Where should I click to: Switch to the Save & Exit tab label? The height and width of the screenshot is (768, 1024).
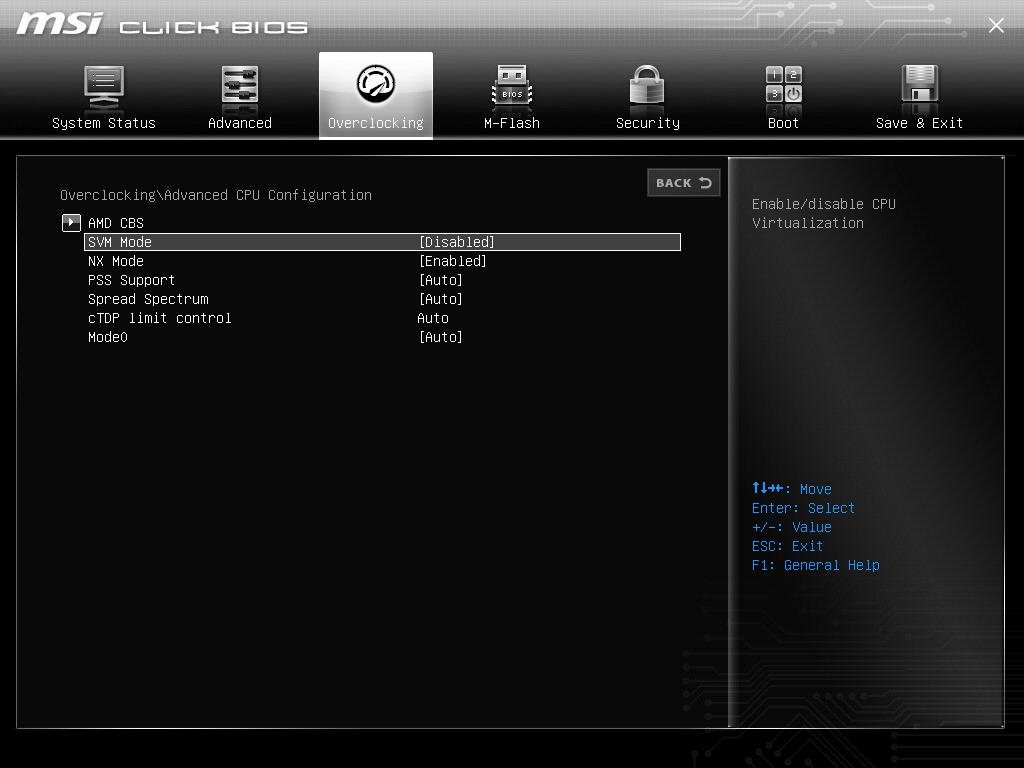coord(920,123)
